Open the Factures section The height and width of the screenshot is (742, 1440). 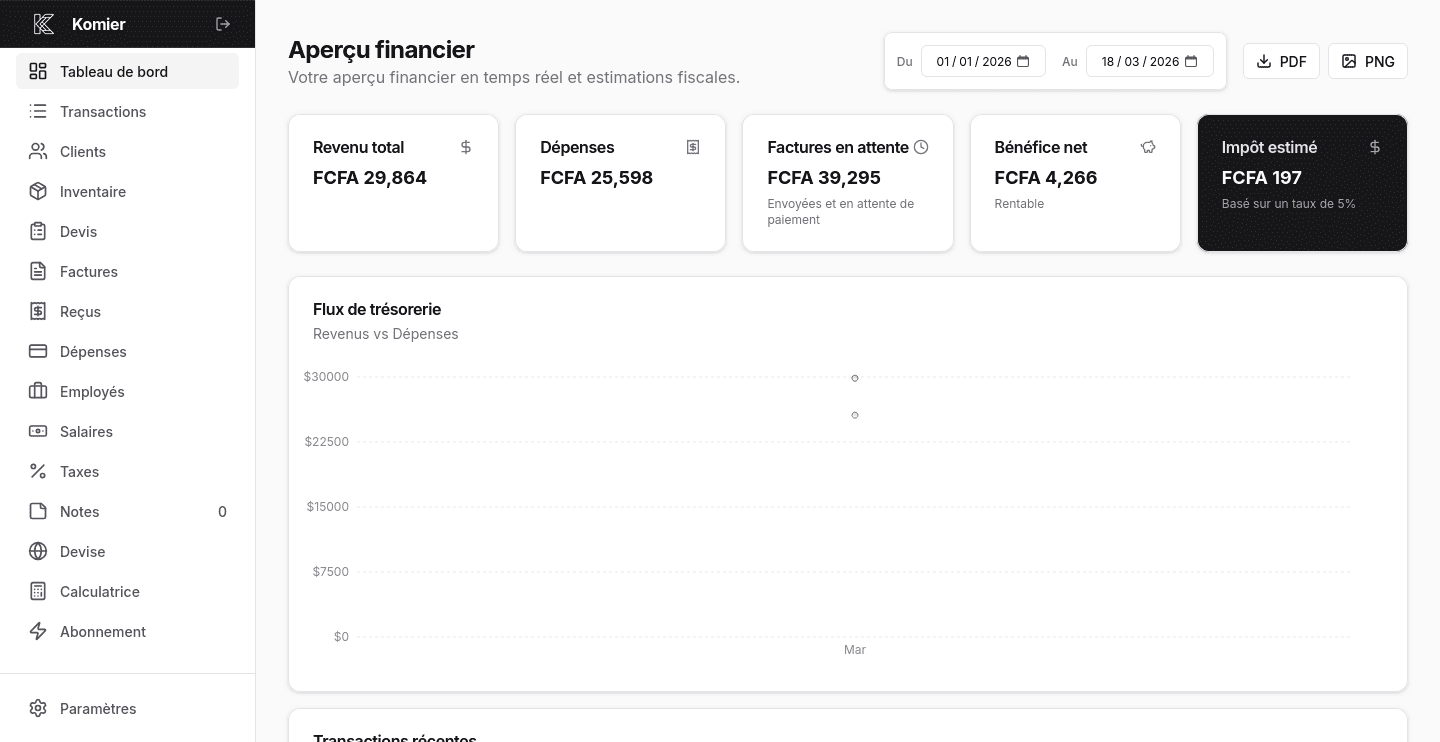click(x=88, y=271)
